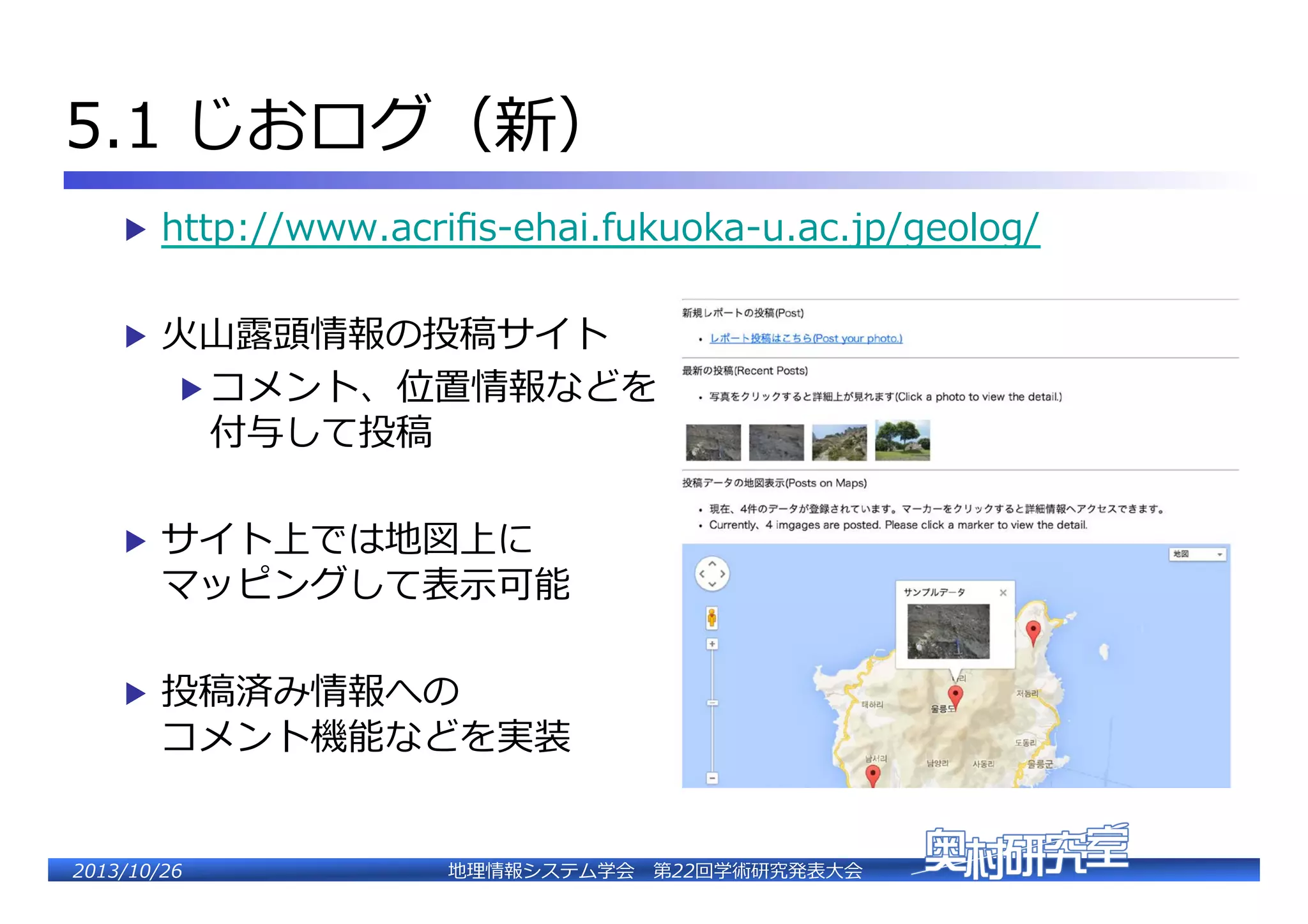Open the second gray rock thumbnail
This screenshot has height=924, width=1308.
pos(776,442)
